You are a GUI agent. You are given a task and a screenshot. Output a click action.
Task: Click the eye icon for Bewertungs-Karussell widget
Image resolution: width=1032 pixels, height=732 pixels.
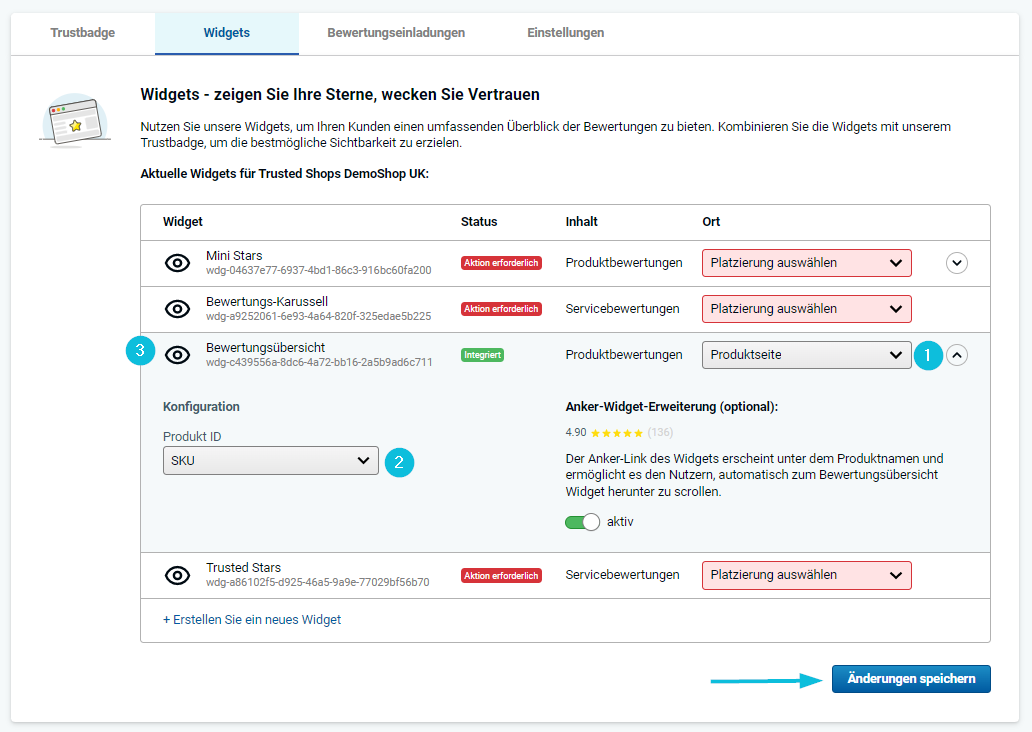click(177, 309)
